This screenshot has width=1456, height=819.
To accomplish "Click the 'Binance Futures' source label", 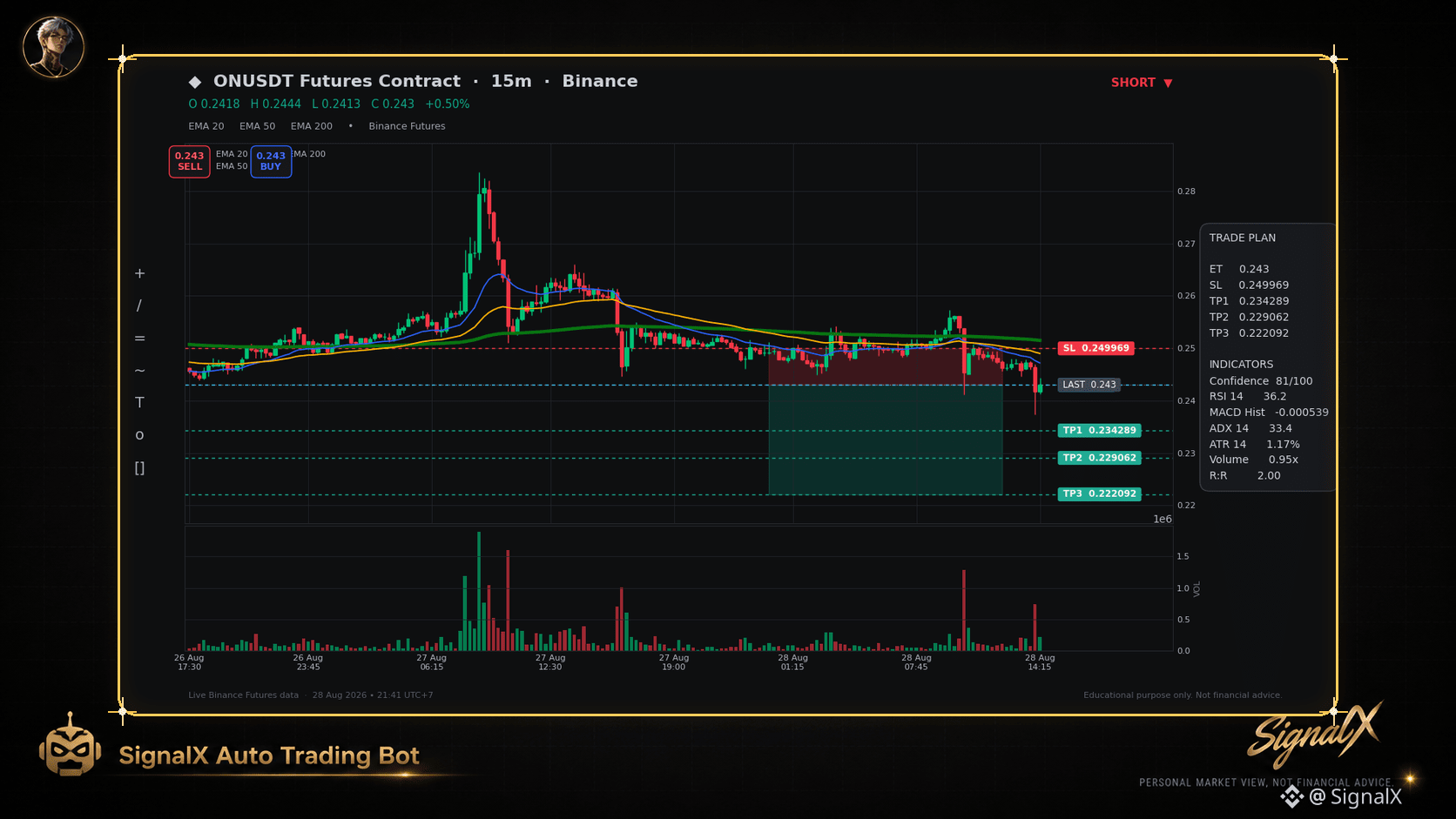I will coord(407,126).
